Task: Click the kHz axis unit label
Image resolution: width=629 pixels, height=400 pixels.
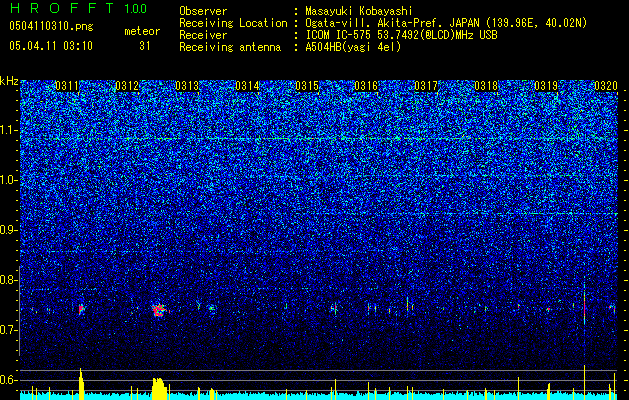Action: point(9,81)
